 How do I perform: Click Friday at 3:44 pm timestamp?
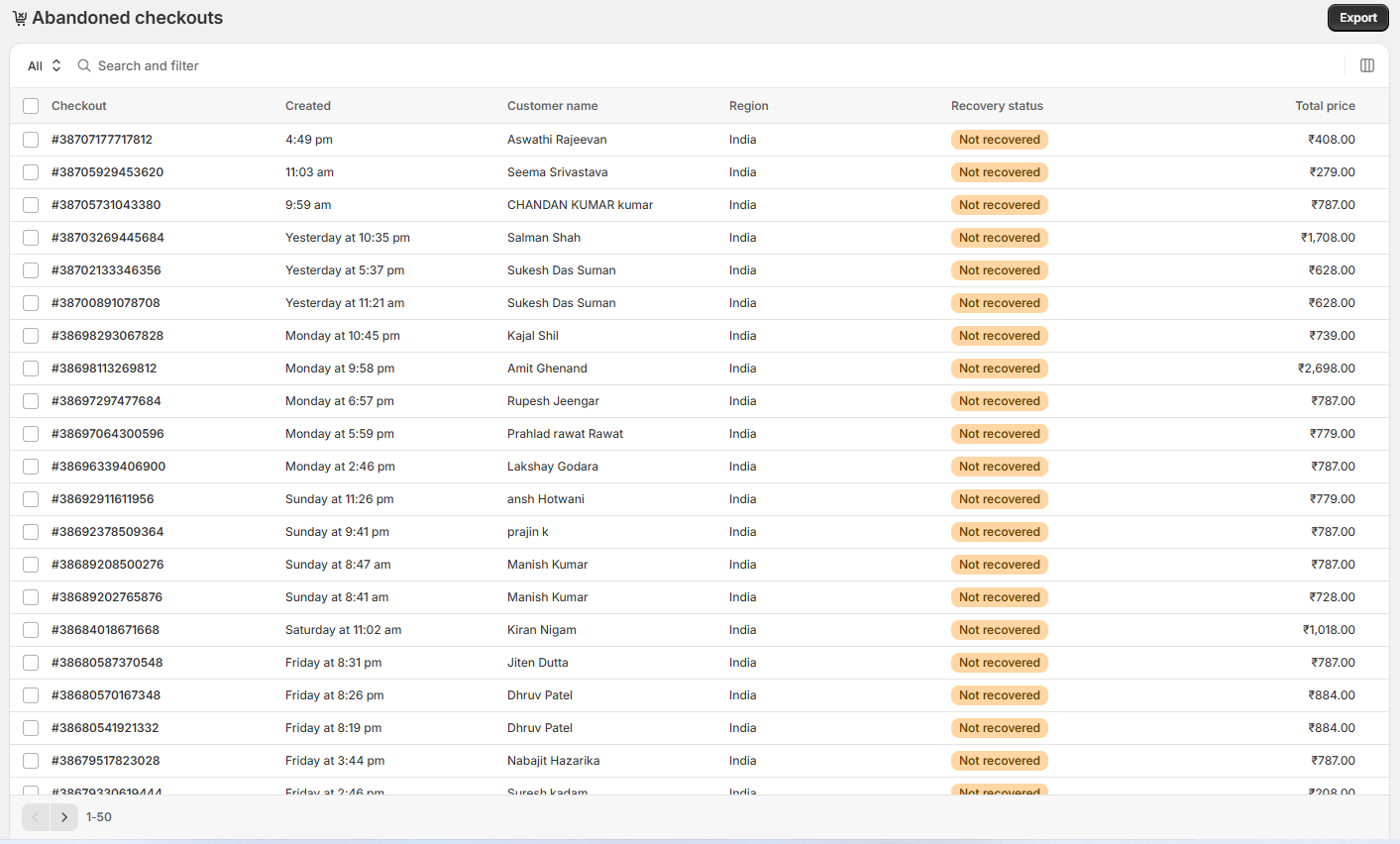coord(335,761)
